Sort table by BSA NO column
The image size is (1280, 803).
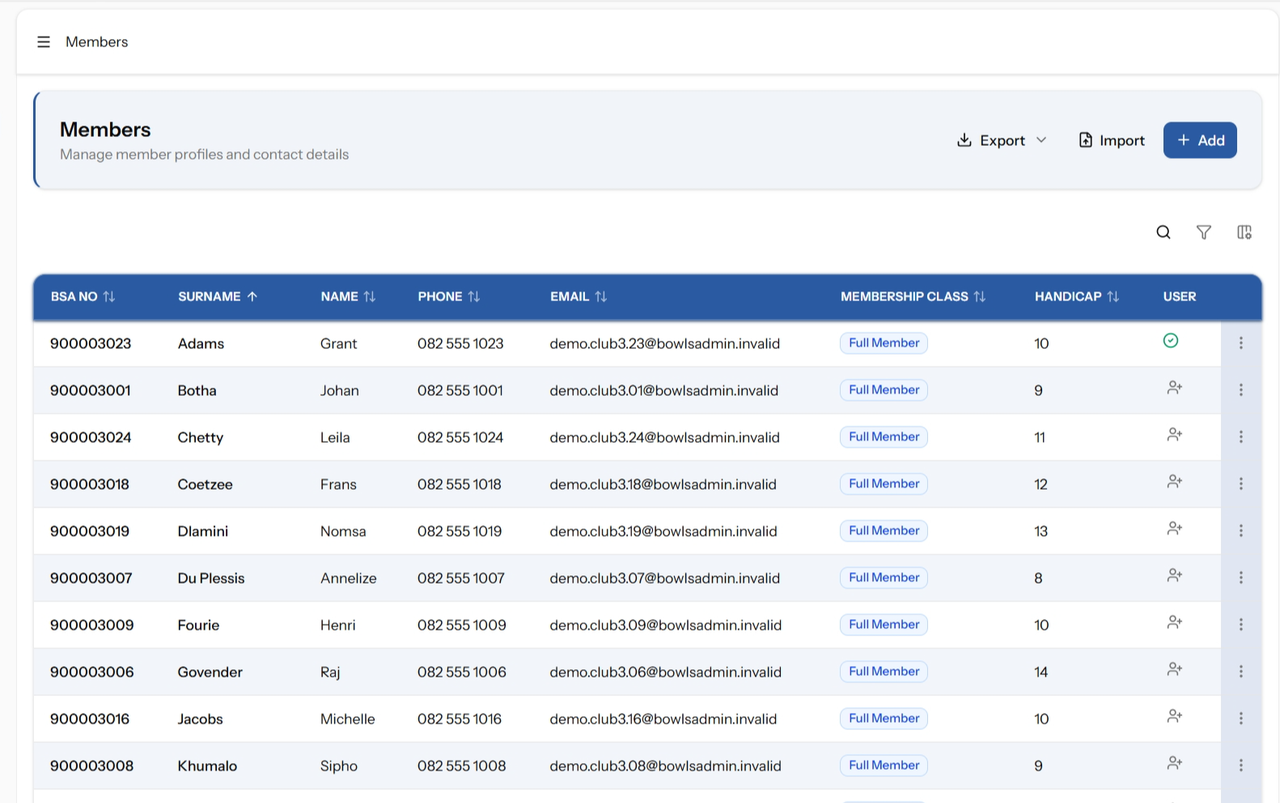point(83,297)
